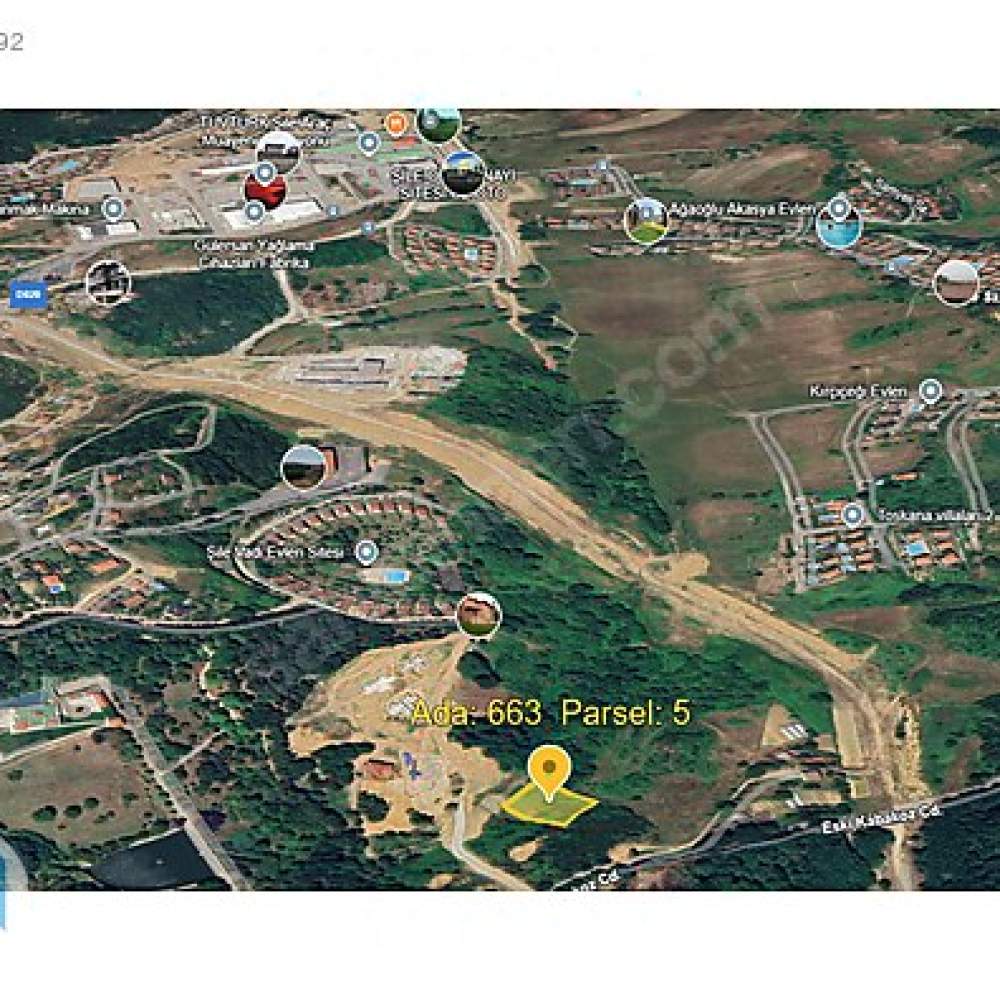The height and width of the screenshot is (1000, 1000).
Task: Select the Toskana Villaları place marker
Action: coord(853,515)
